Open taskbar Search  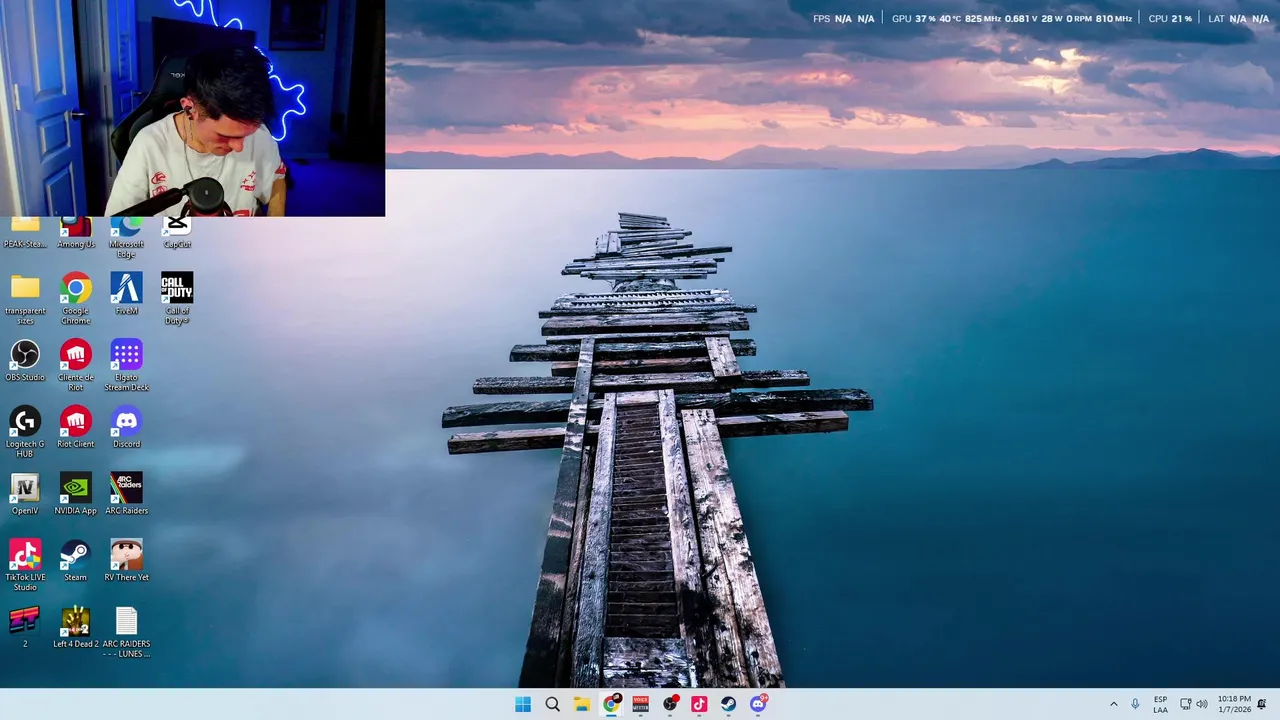coord(552,704)
